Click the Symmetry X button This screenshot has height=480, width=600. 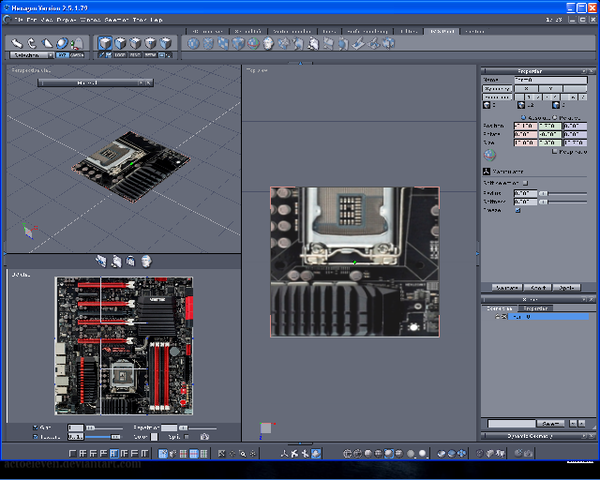pos(526,88)
